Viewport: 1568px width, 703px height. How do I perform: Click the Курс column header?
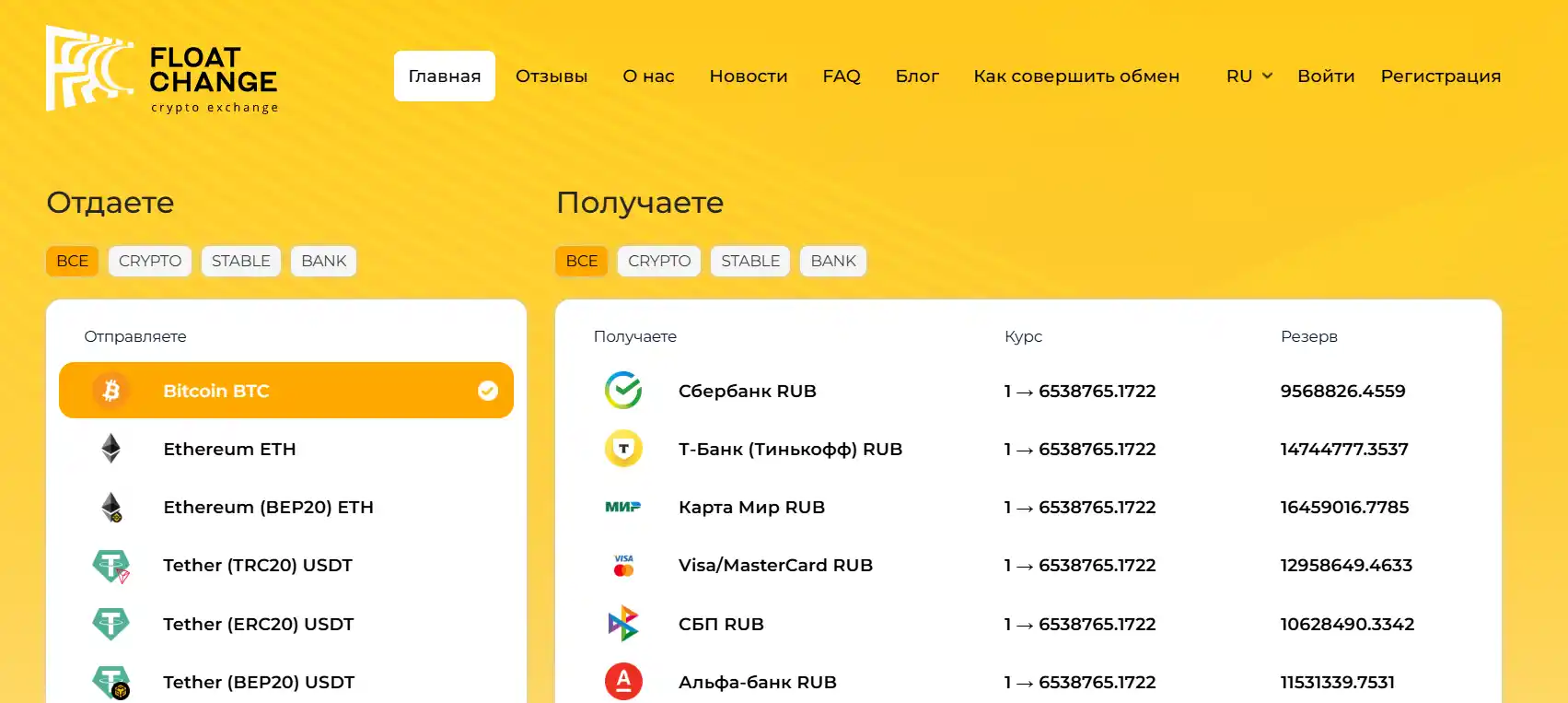tap(1023, 336)
